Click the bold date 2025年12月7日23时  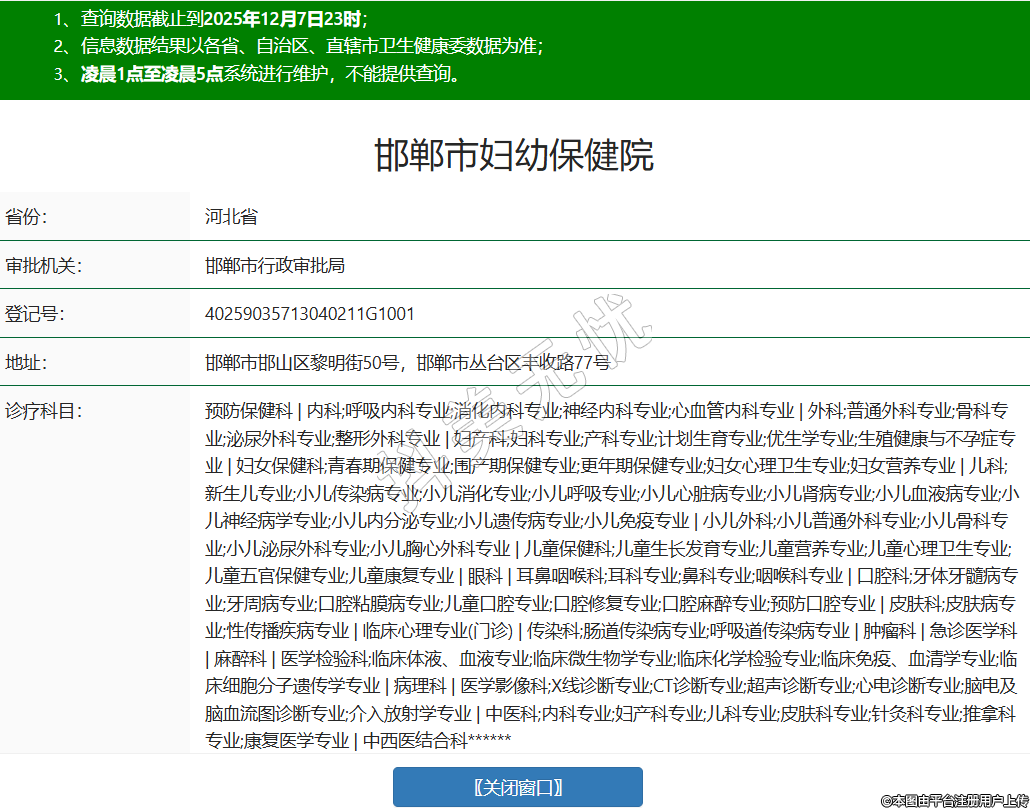click(x=283, y=19)
